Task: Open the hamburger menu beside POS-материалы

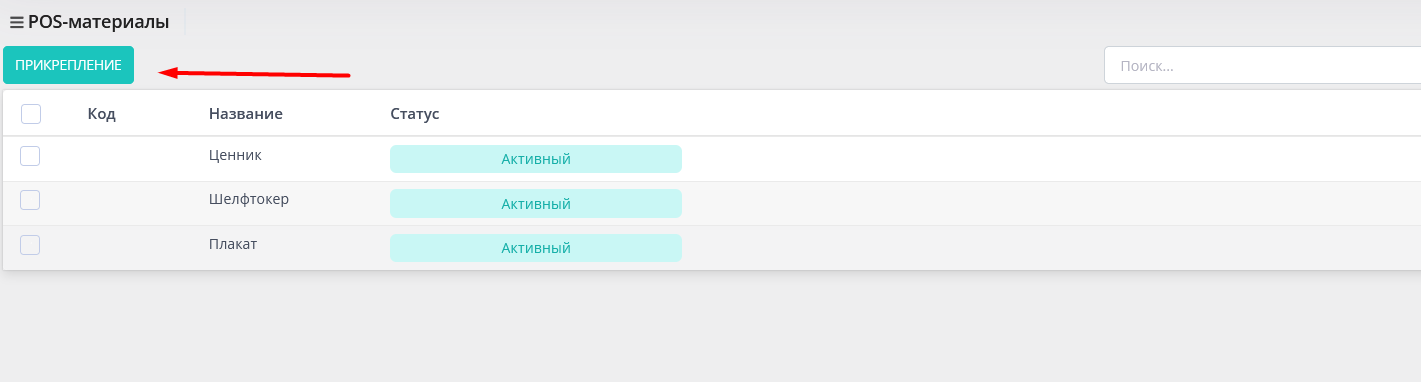Action: [x=16, y=22]
